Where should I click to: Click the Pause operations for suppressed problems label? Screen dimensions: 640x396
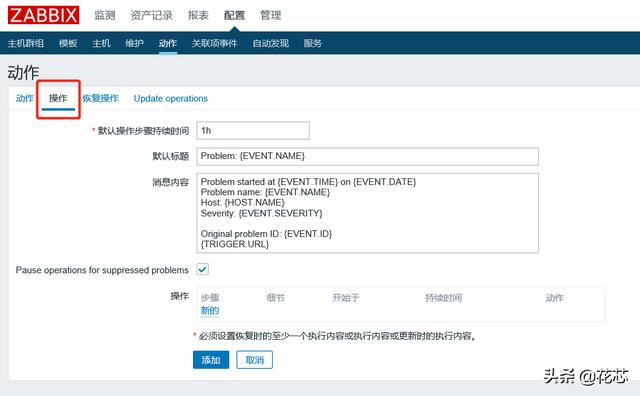tap(102, 270)
